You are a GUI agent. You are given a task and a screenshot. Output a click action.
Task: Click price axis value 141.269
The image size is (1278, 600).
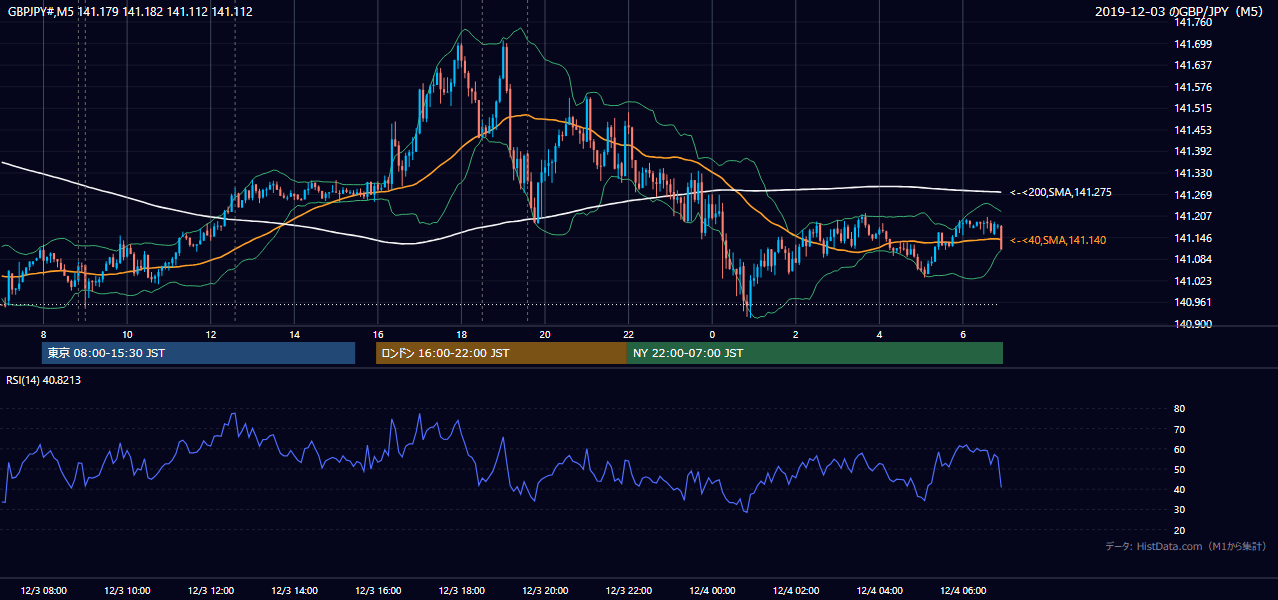[x=1192, y=195]
